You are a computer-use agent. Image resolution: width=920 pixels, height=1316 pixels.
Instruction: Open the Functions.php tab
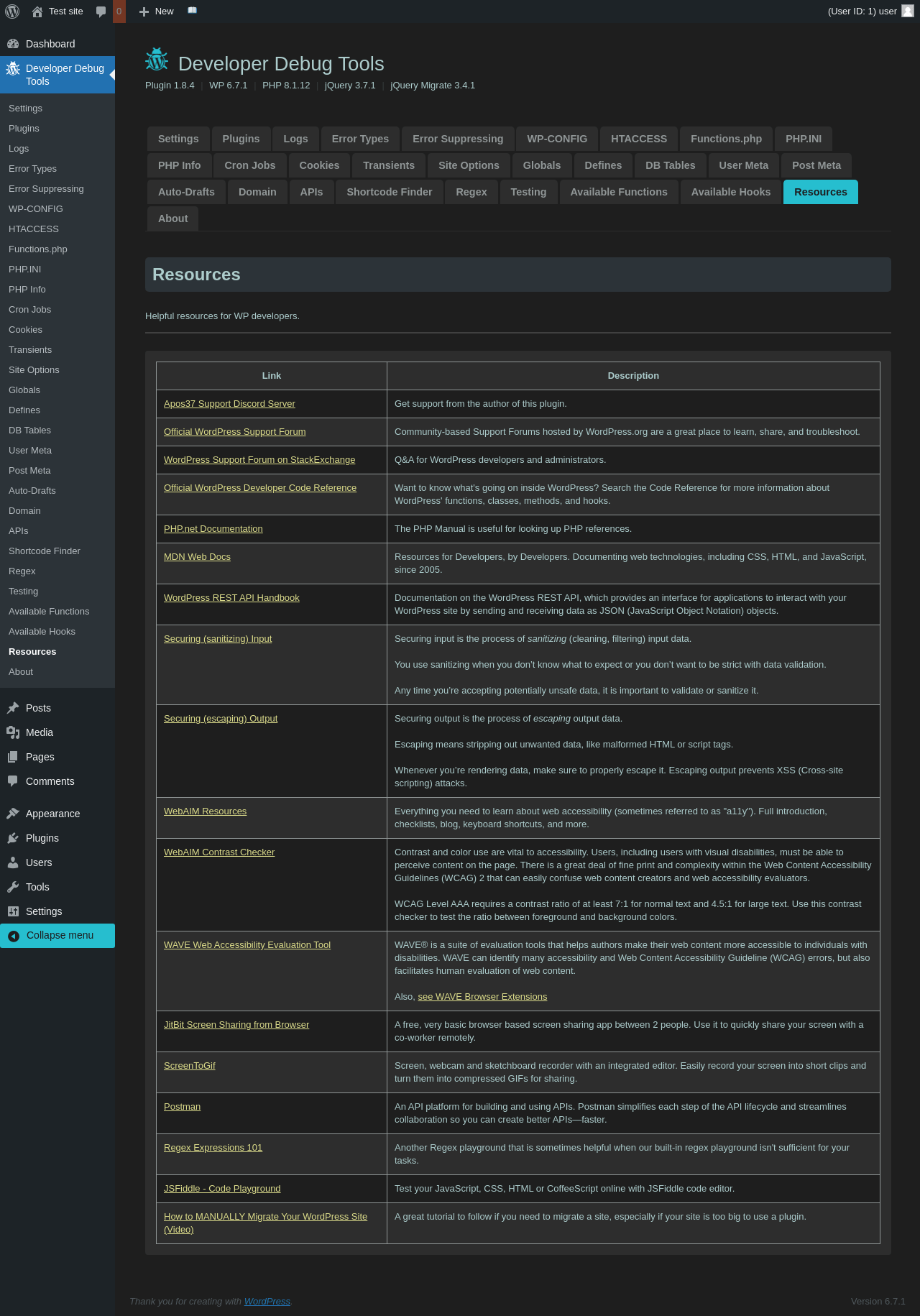coord(726,139)
